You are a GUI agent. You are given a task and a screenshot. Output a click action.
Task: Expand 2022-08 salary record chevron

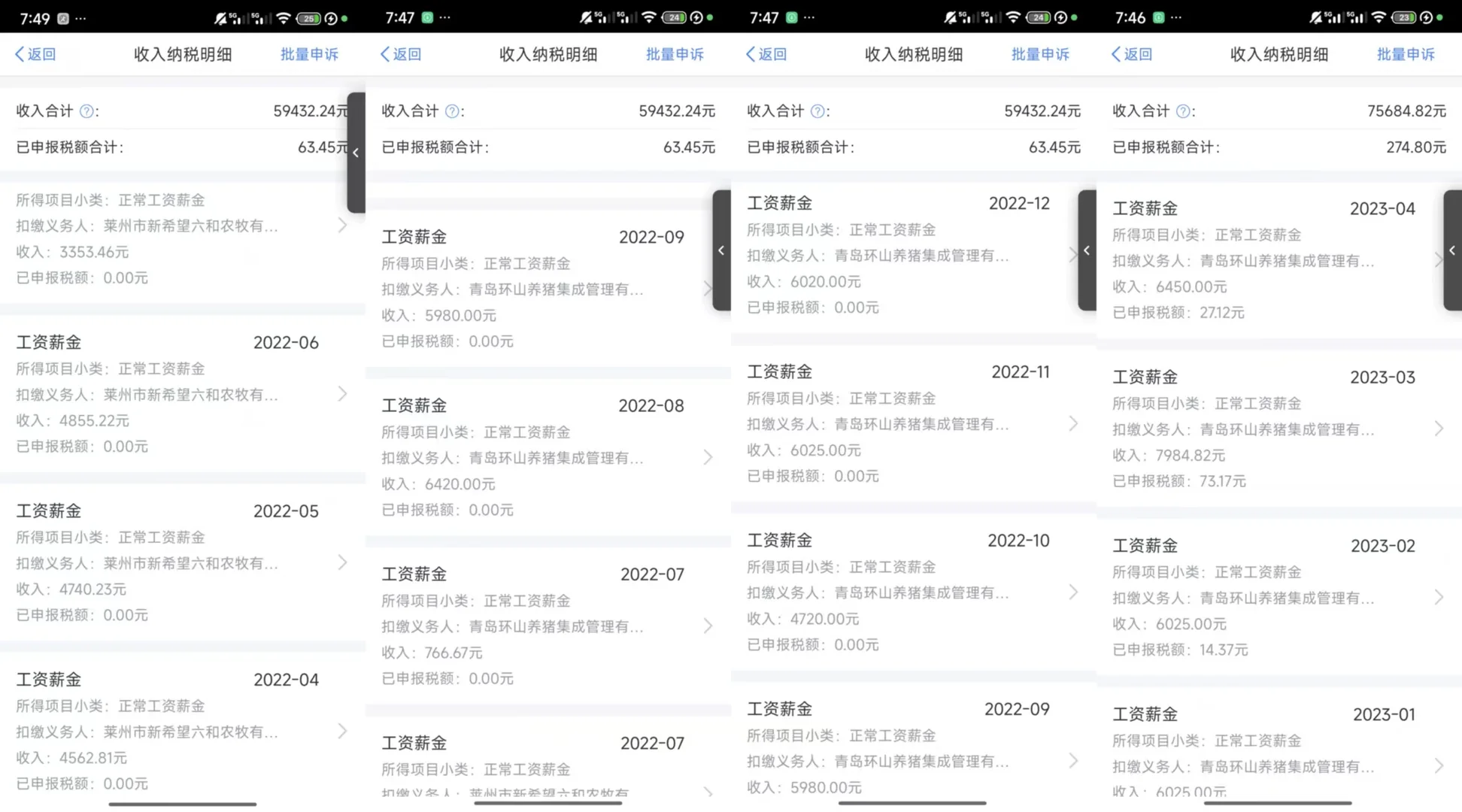(708, 457)
